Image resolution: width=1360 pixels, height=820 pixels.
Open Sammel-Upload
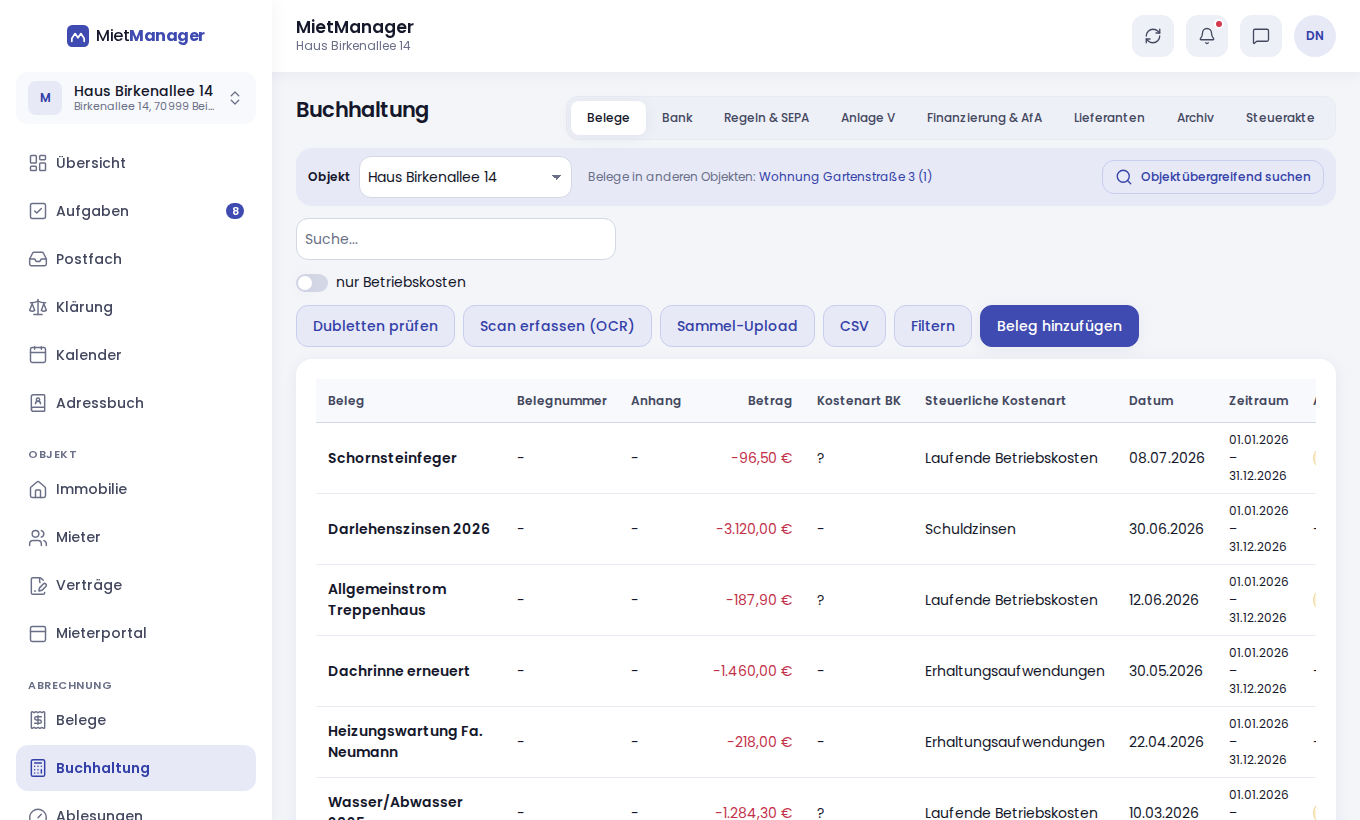tap(737, 326)
